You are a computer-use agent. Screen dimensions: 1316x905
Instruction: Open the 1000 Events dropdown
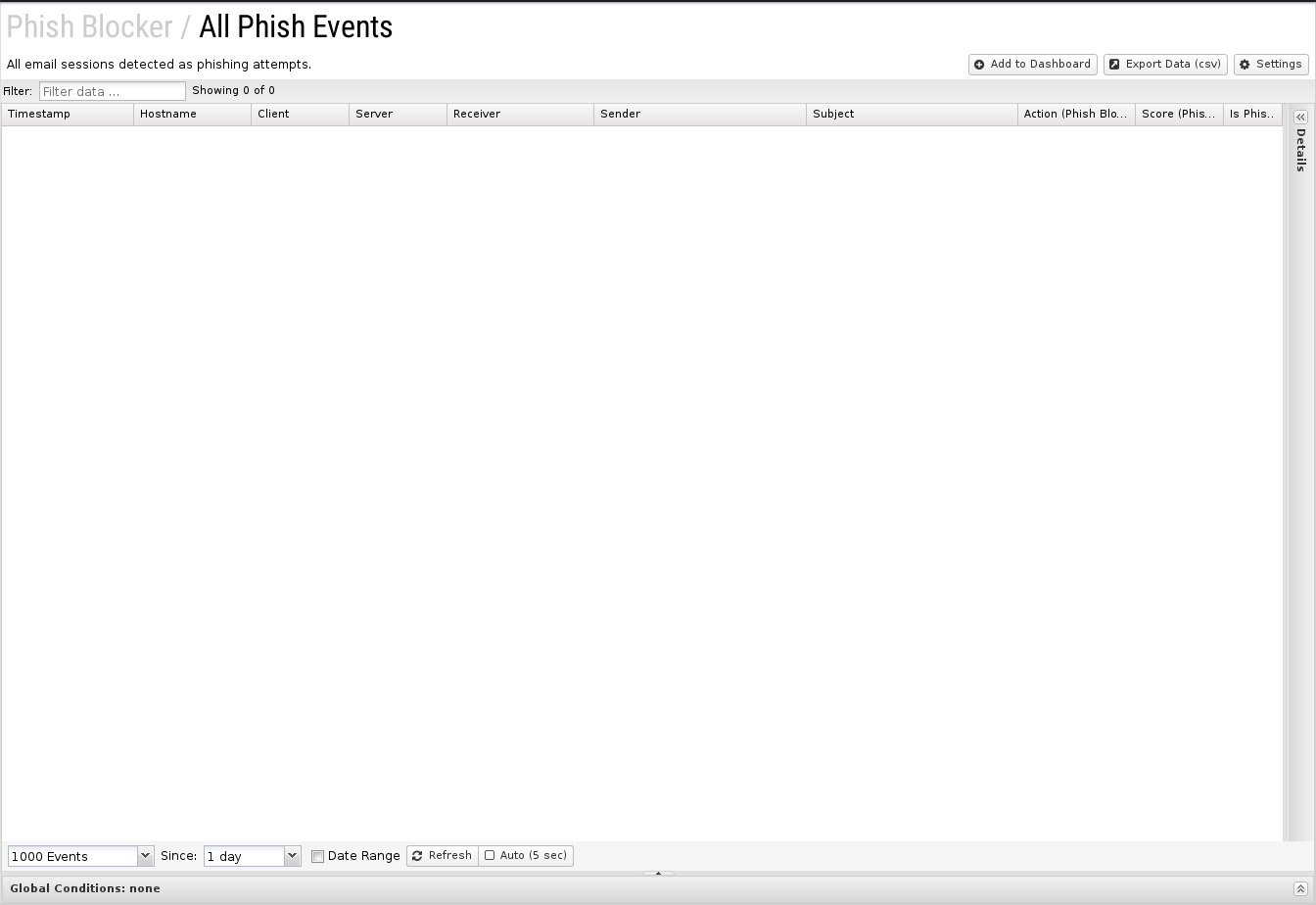80,856
